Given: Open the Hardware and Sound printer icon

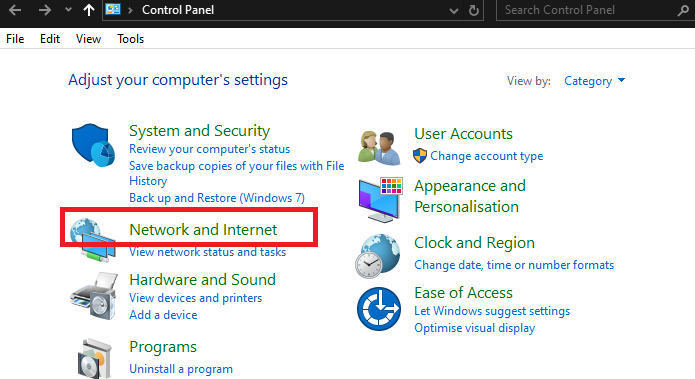Looking at the screenshot, I should click(x=94, y=296).
